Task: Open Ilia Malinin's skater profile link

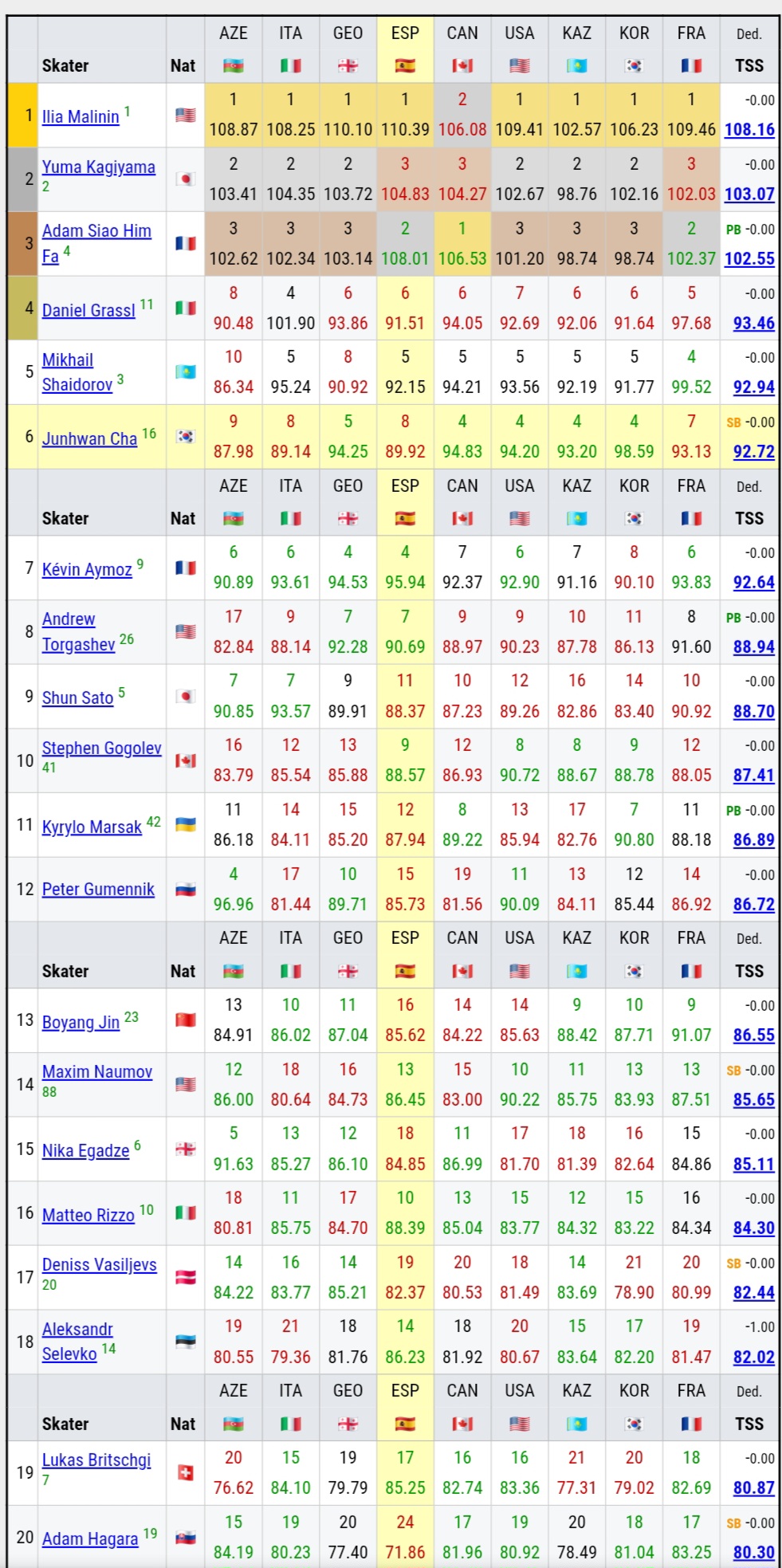Action: tap(81, 117)
